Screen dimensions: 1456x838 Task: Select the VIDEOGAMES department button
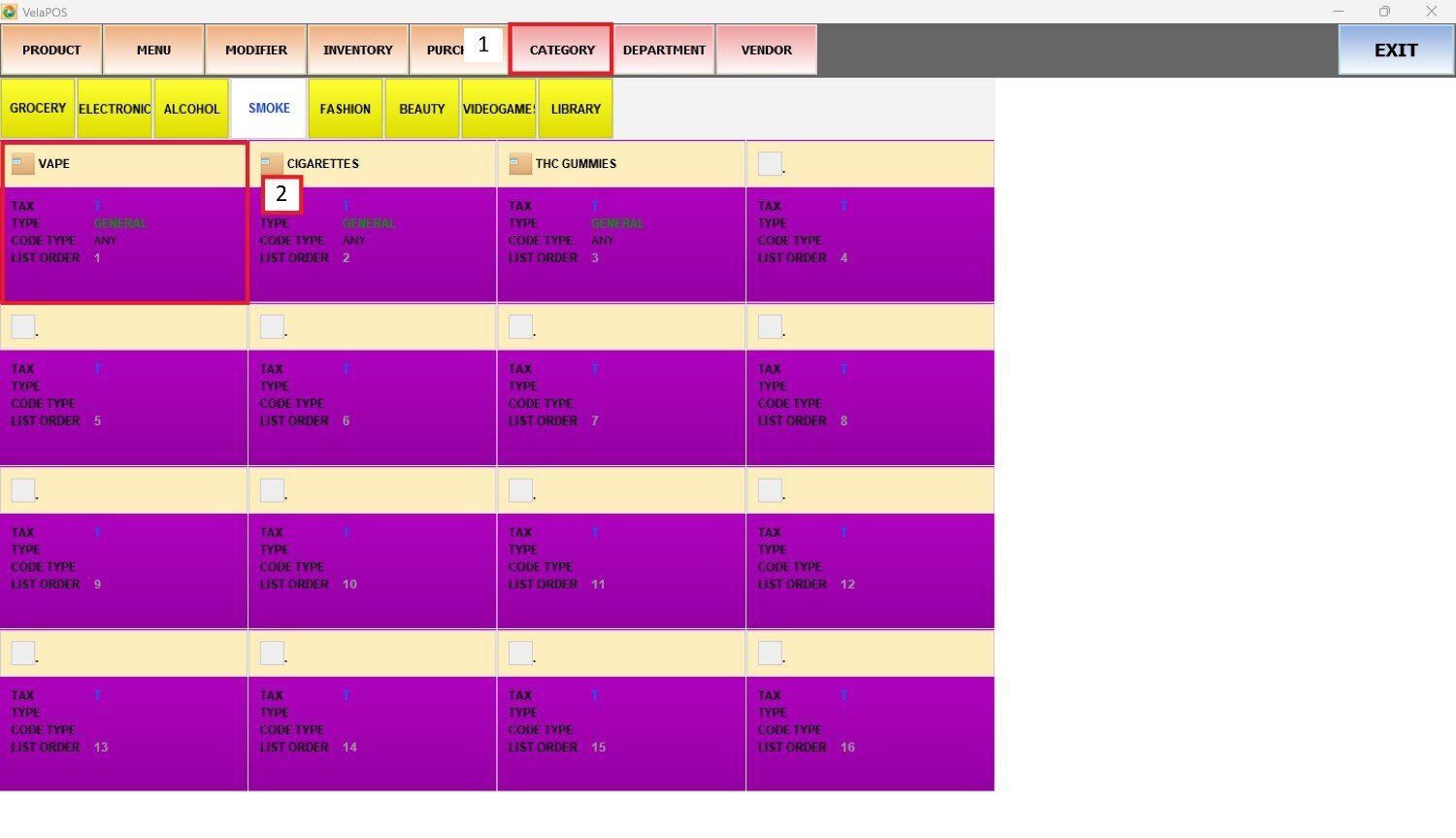pos(499,109)
